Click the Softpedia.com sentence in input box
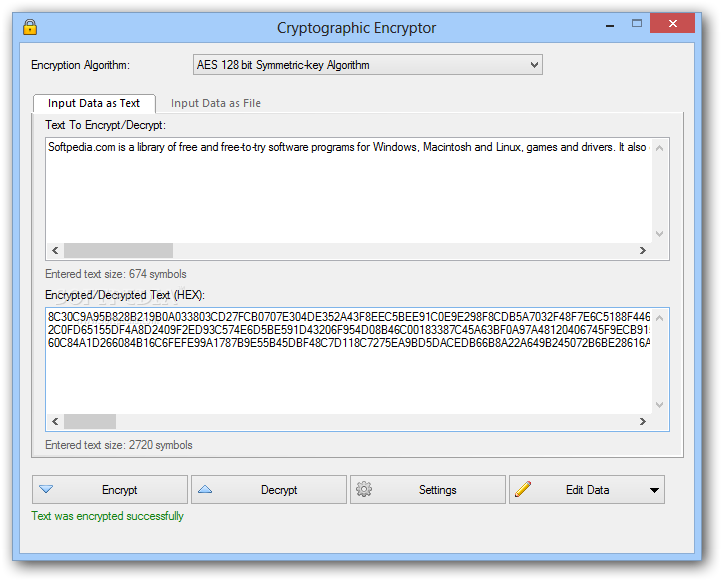 click(x=349, y=147)
